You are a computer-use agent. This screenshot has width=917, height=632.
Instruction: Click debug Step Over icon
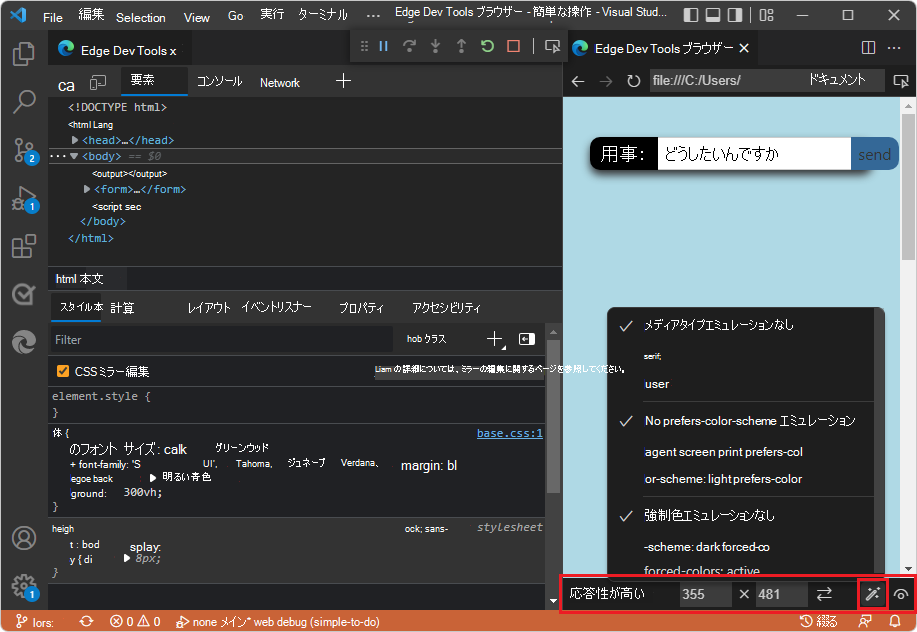[409, 46]
